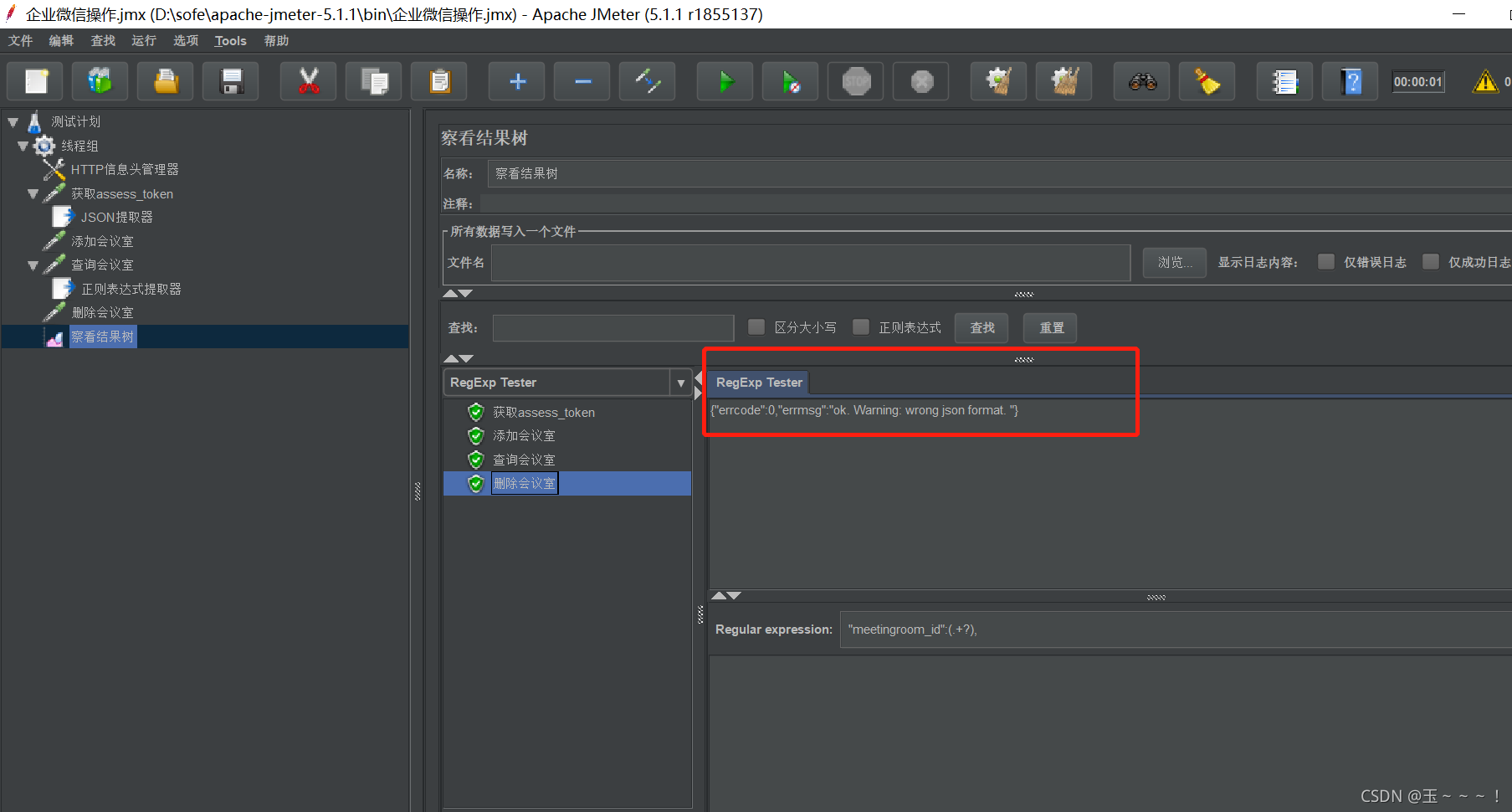
Task: Select HTTP信息头管理器 in the tree
Action: coord(125,170)
